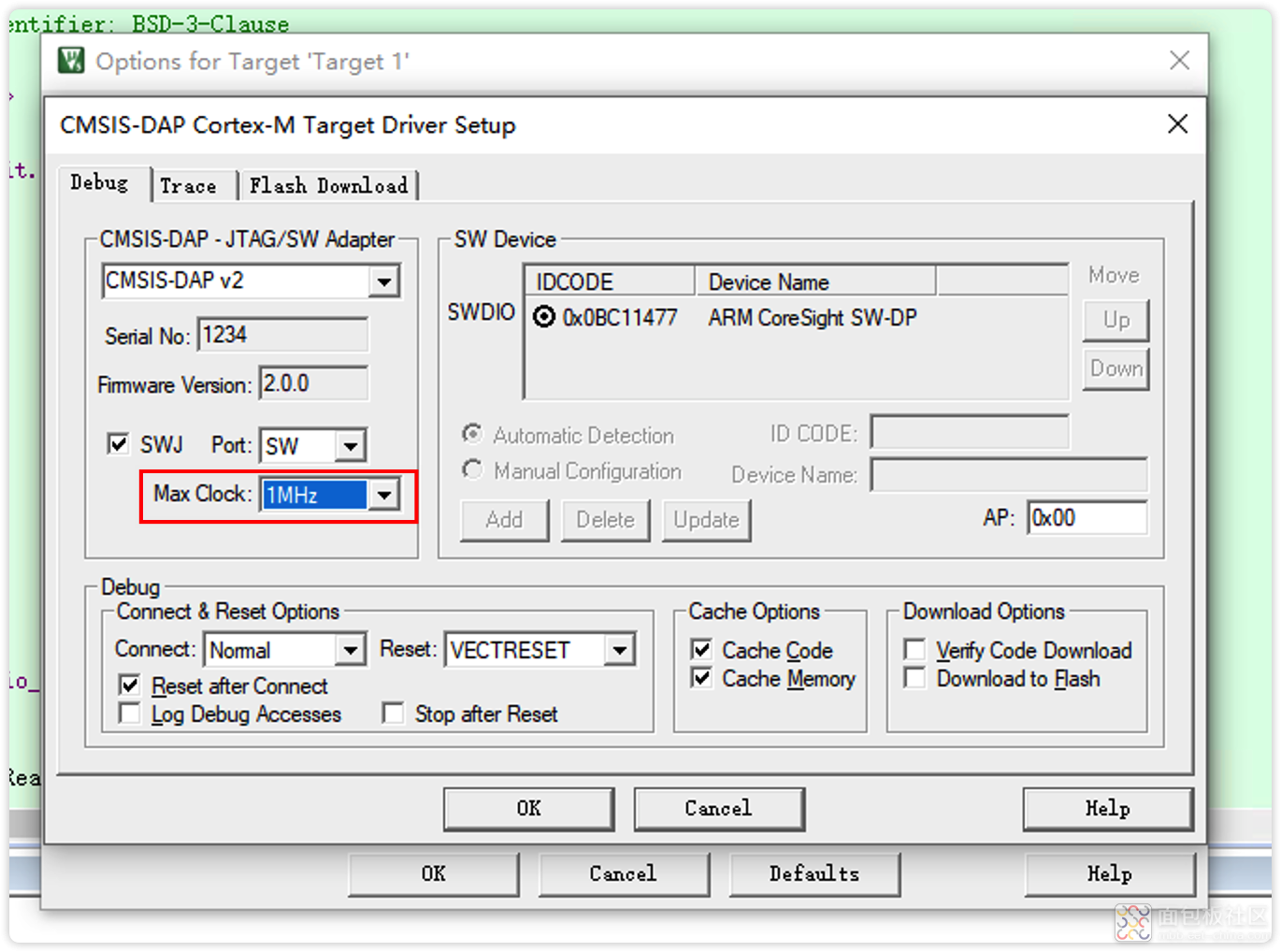This screenshot has width=1281, height=952.
Task: Open the Reset dropdown set to VECTRESET
Action: [x=619, y=650]
